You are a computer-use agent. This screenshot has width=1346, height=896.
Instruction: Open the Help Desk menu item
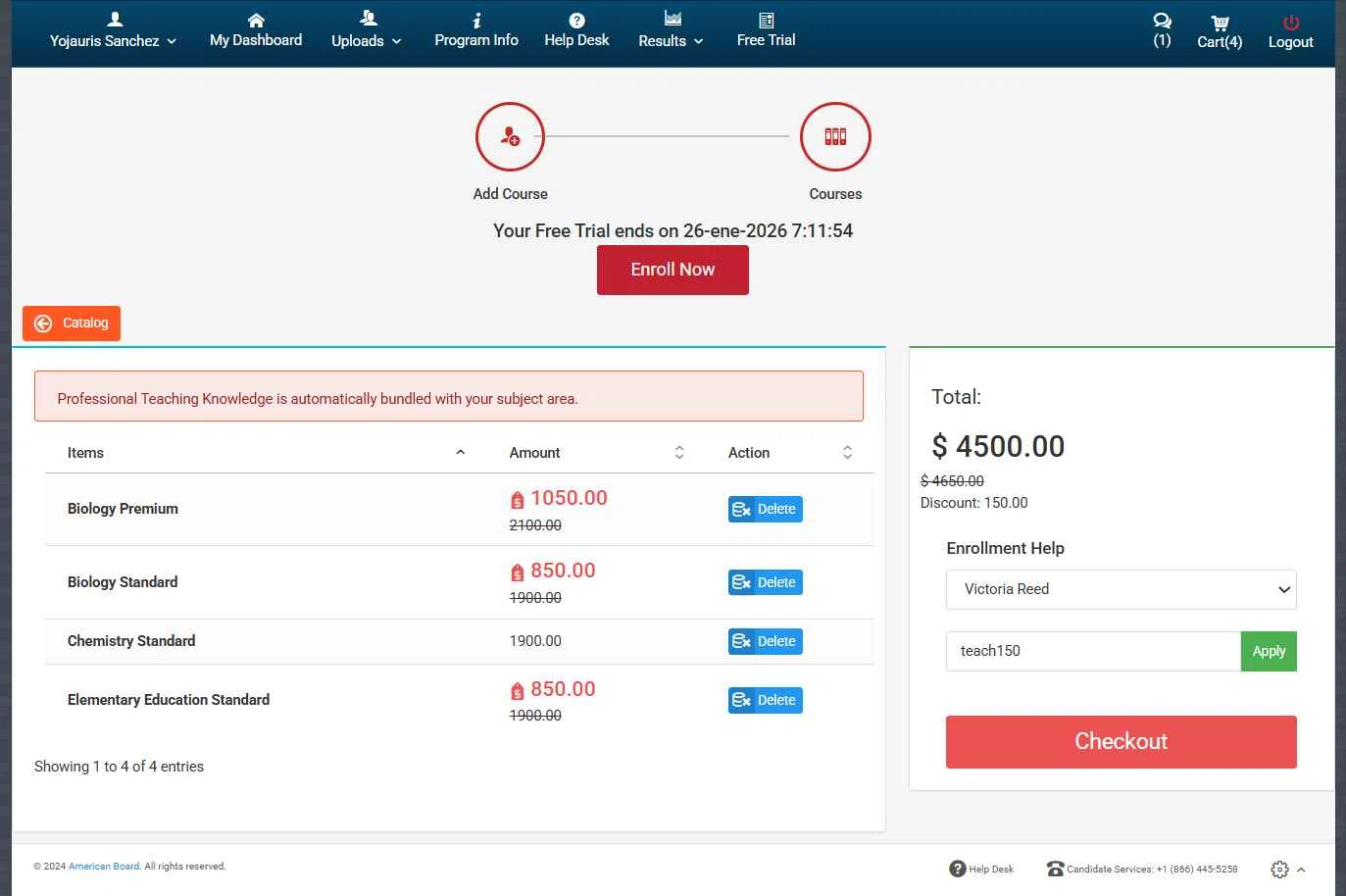[x=576, y=40]
